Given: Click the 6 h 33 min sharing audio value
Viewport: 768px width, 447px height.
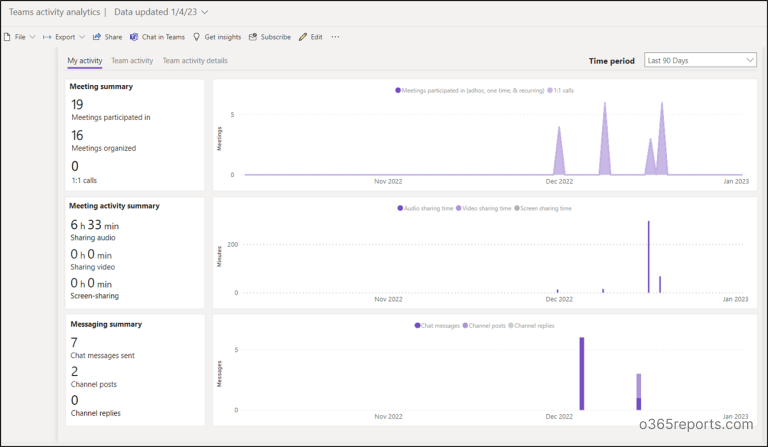Looking at the screenshot, I should click(95, 225).
